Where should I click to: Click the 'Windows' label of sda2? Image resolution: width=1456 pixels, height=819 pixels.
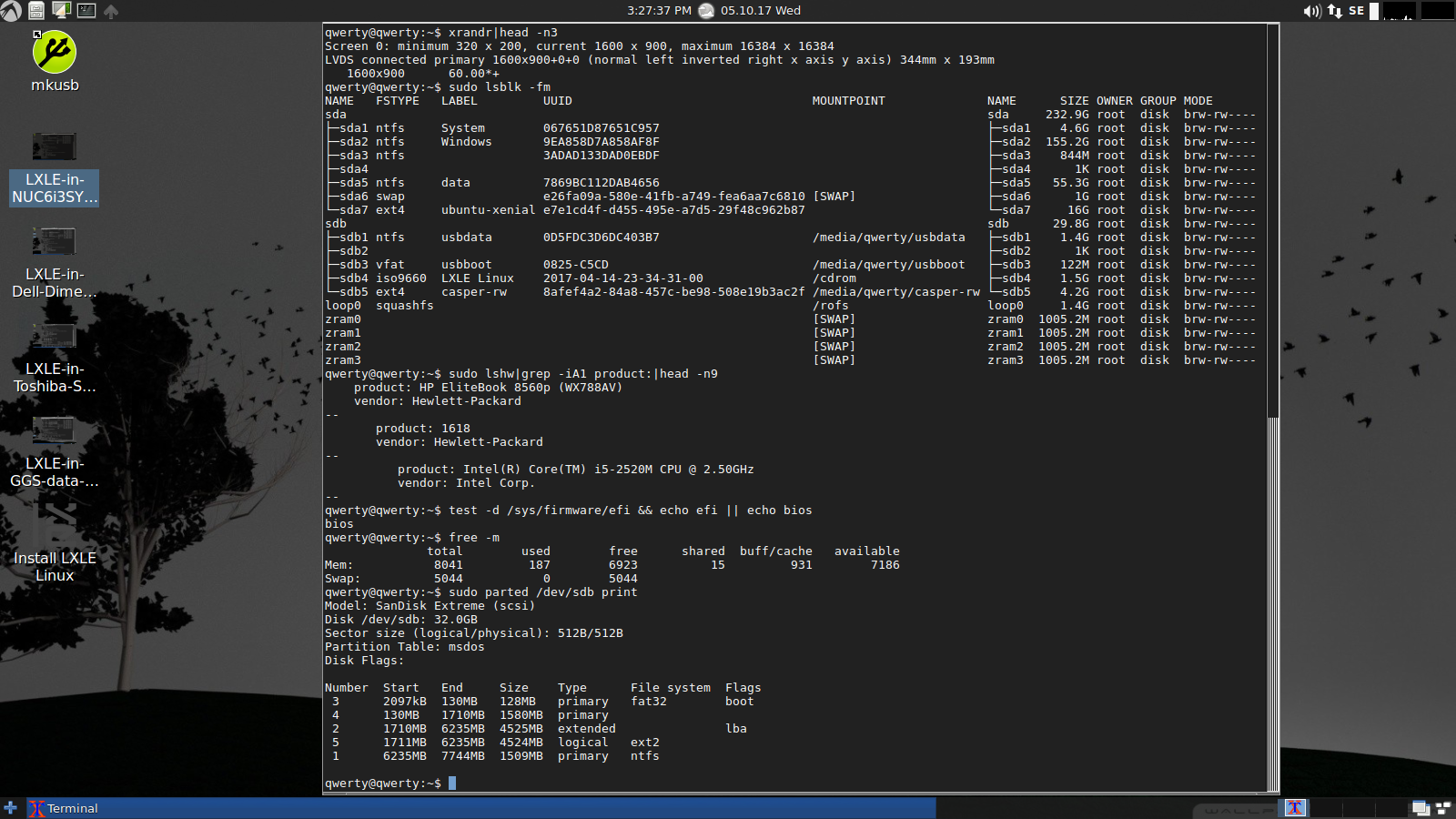coord(467,142)
